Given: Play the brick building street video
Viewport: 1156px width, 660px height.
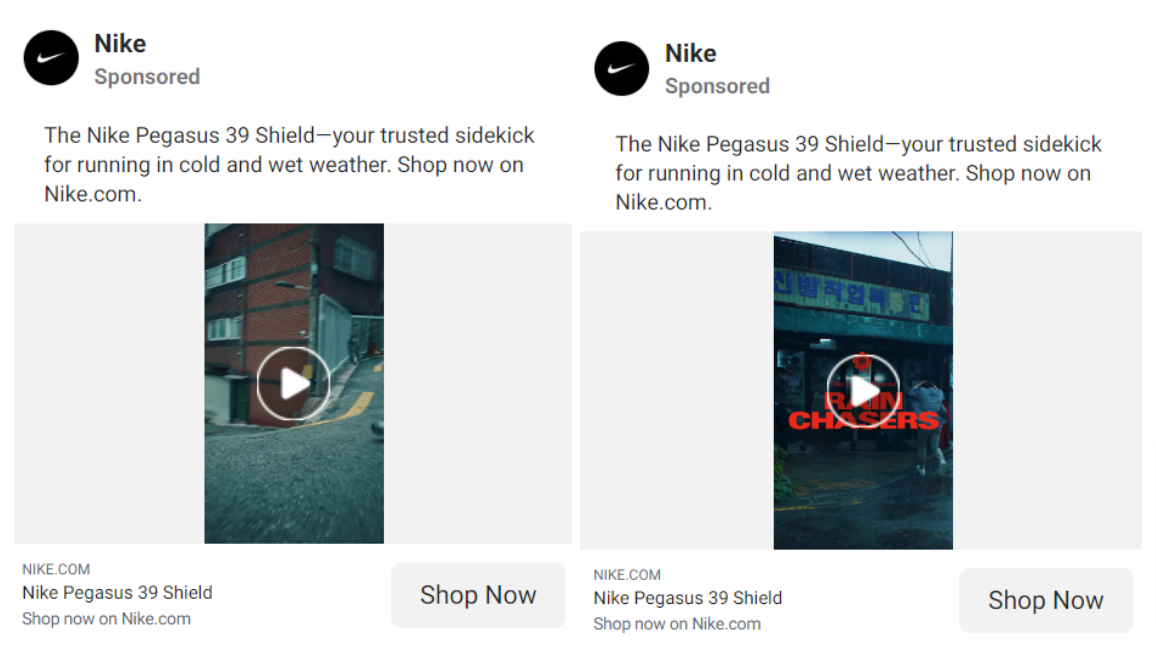Looking at the screenshot, I should pos(293,384).
